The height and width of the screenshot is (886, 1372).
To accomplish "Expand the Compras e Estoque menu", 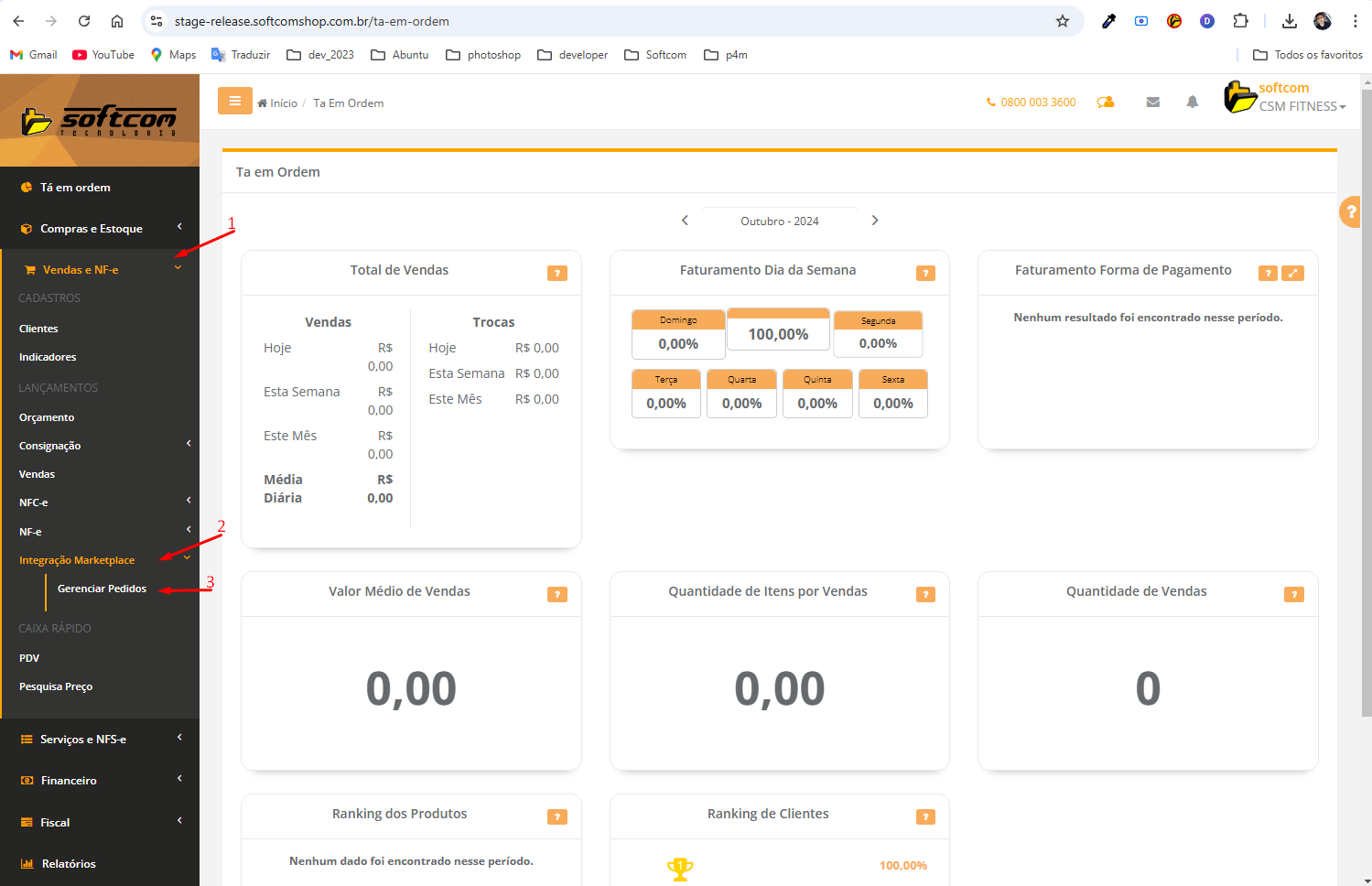I will click(92, 229).
